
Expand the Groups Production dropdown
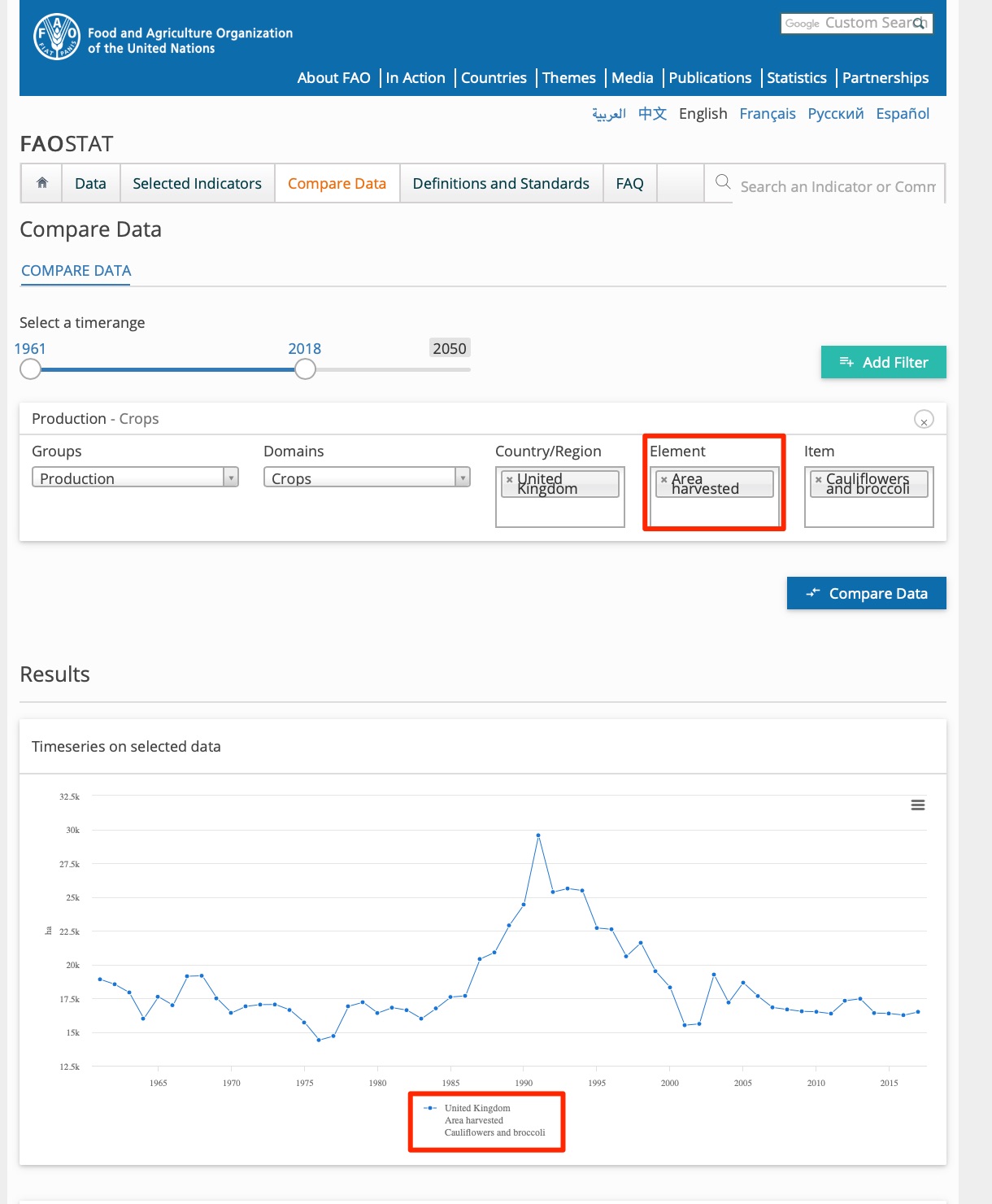(x=135, y=478)
